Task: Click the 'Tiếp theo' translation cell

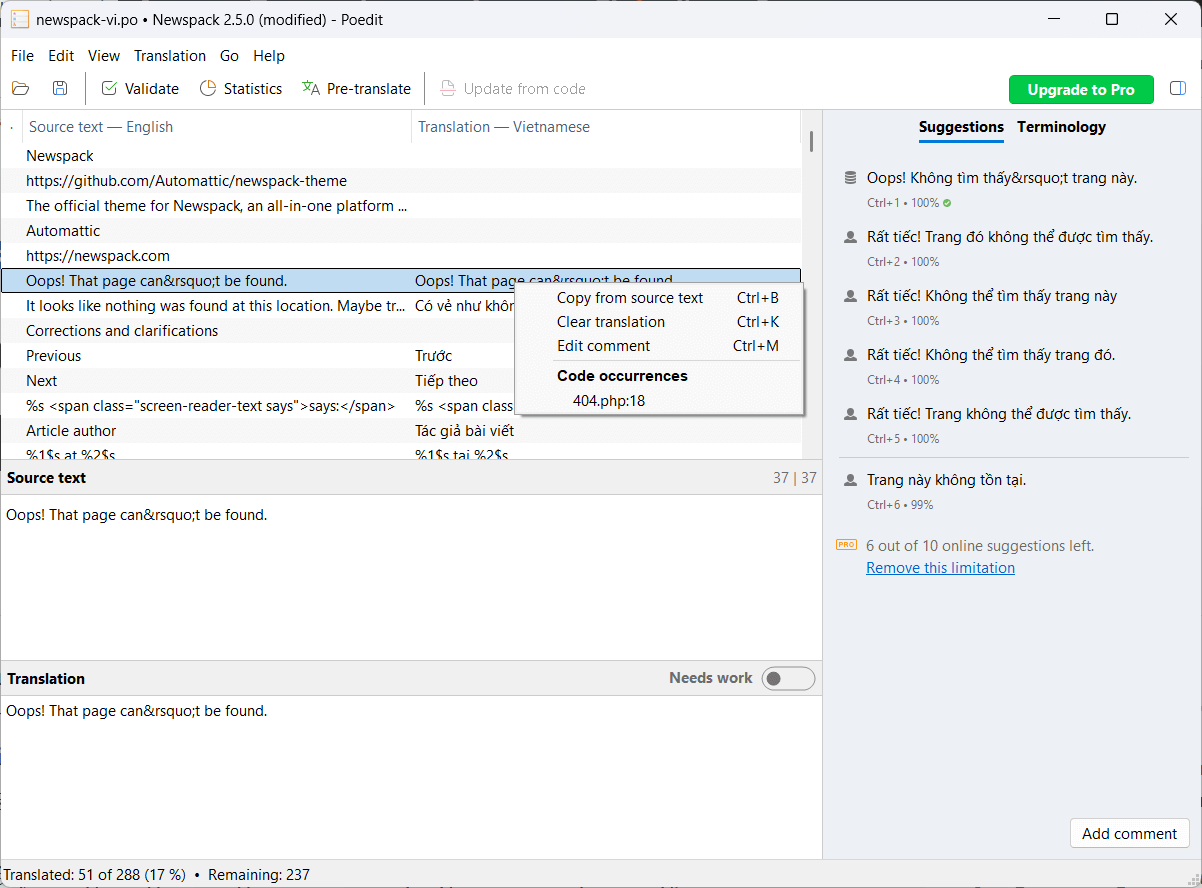Action: click(x=446, y=381)
